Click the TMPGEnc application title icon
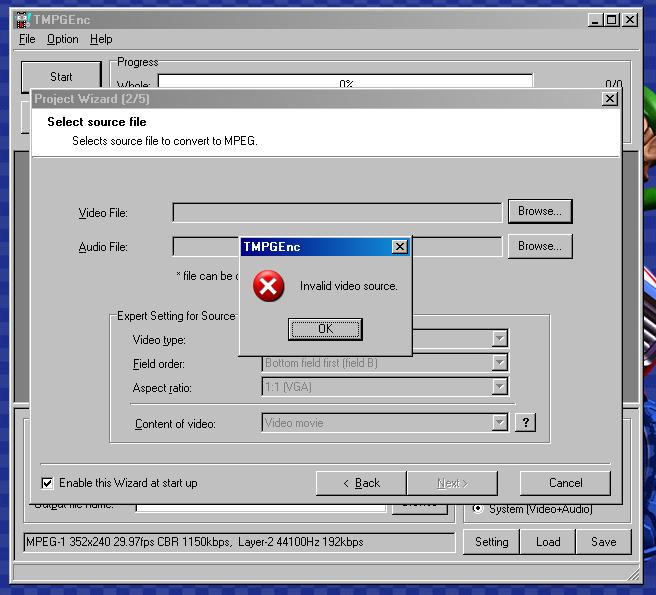The width and height of the screenshot is (656, 595). pos(23,20)
